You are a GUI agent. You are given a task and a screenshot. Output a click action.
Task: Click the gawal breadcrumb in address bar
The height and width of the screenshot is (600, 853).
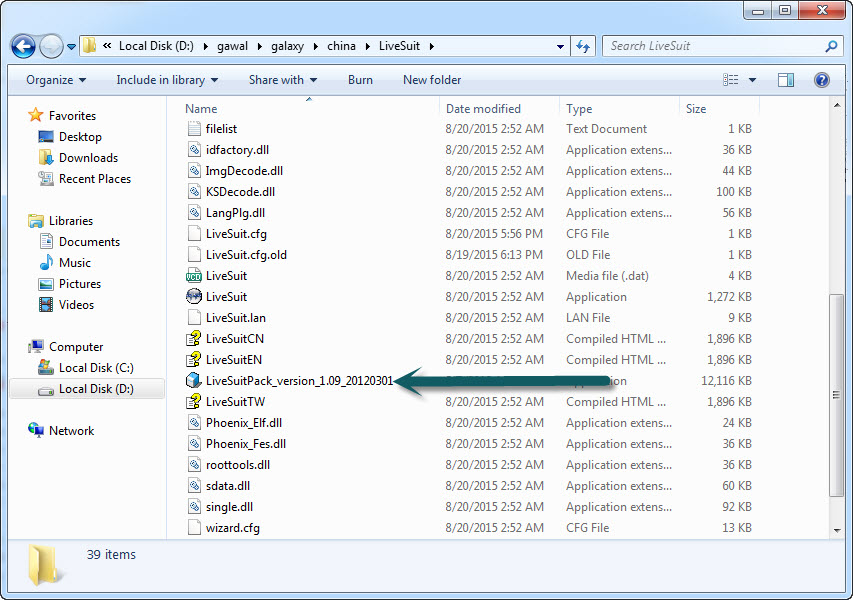point(232,46)
